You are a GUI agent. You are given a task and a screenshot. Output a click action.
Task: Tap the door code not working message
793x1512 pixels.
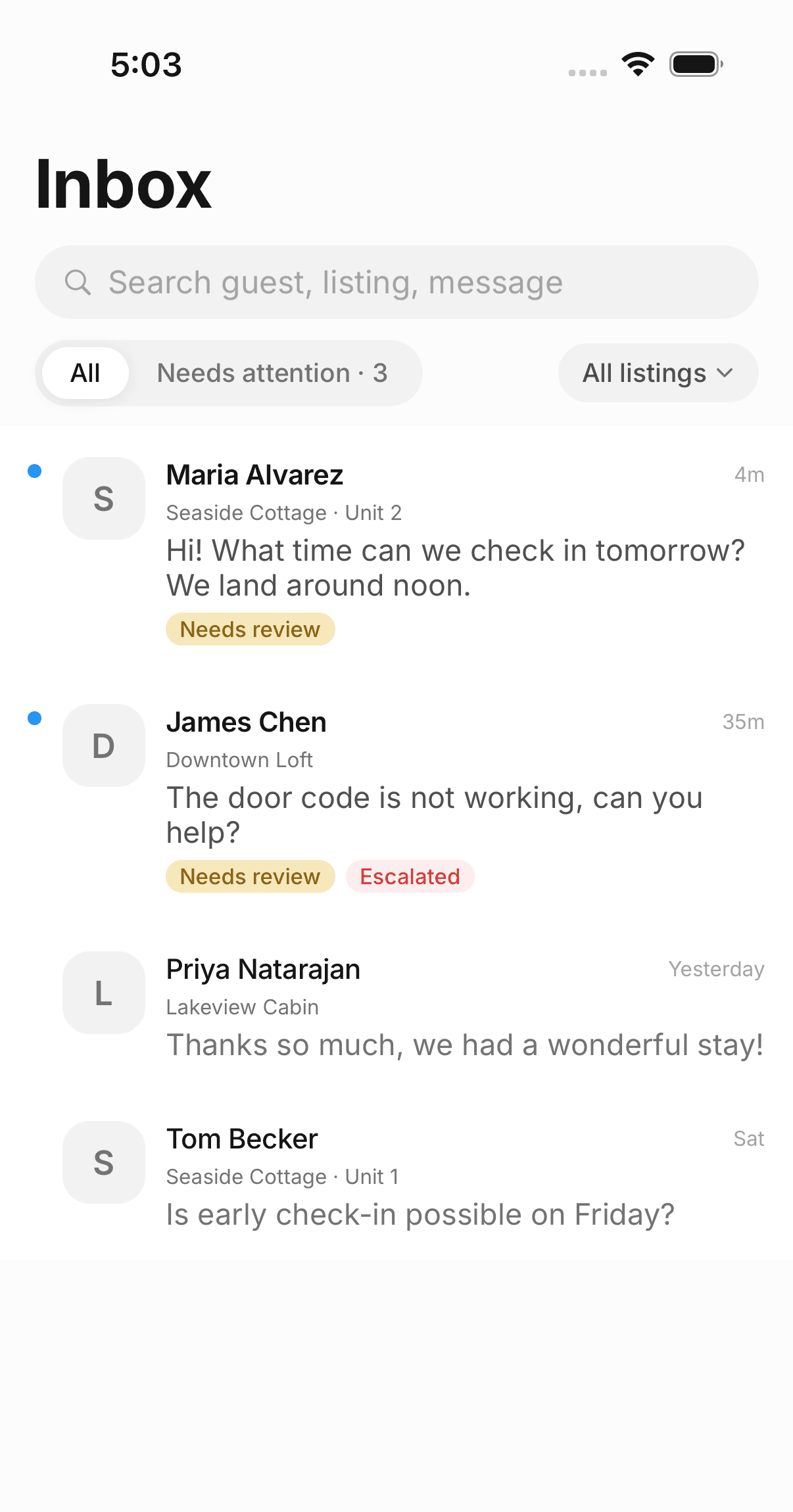click(435, 815)
